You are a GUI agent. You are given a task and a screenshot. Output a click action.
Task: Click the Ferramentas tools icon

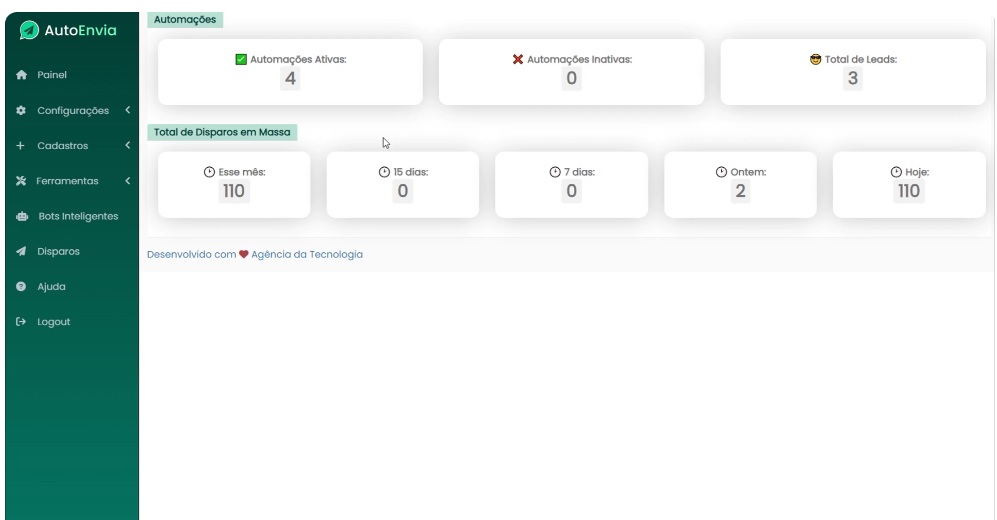[20, 181]
